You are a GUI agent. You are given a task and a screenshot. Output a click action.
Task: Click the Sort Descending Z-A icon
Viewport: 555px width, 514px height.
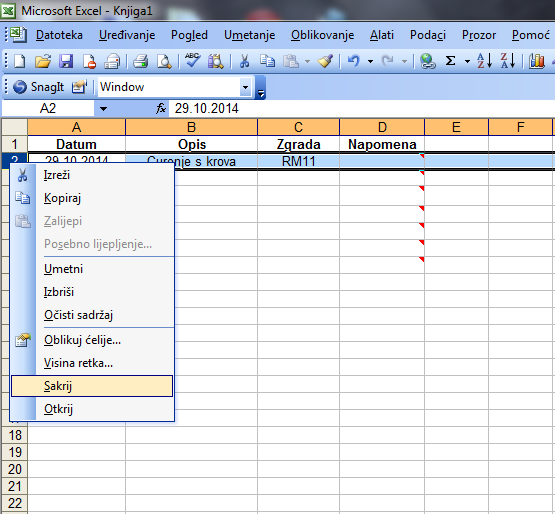[x=508, y=61]
